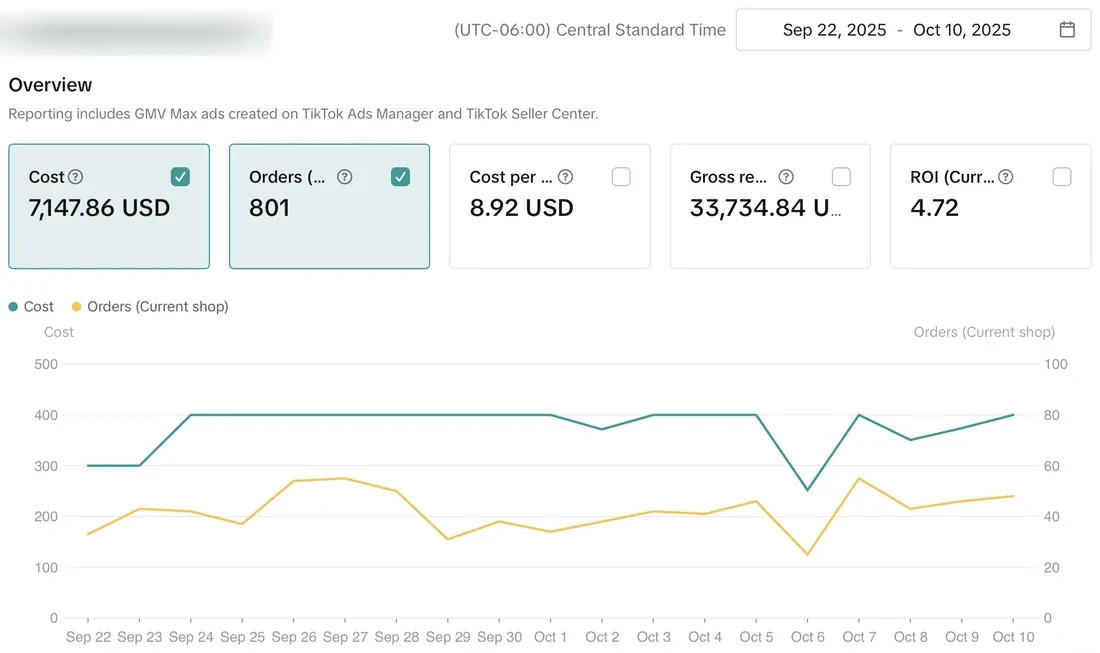The height and width of the screenshot is (653, 1100).
Task: Uncheck the Orders metric checkbox
Action: (x=401, y=177)
